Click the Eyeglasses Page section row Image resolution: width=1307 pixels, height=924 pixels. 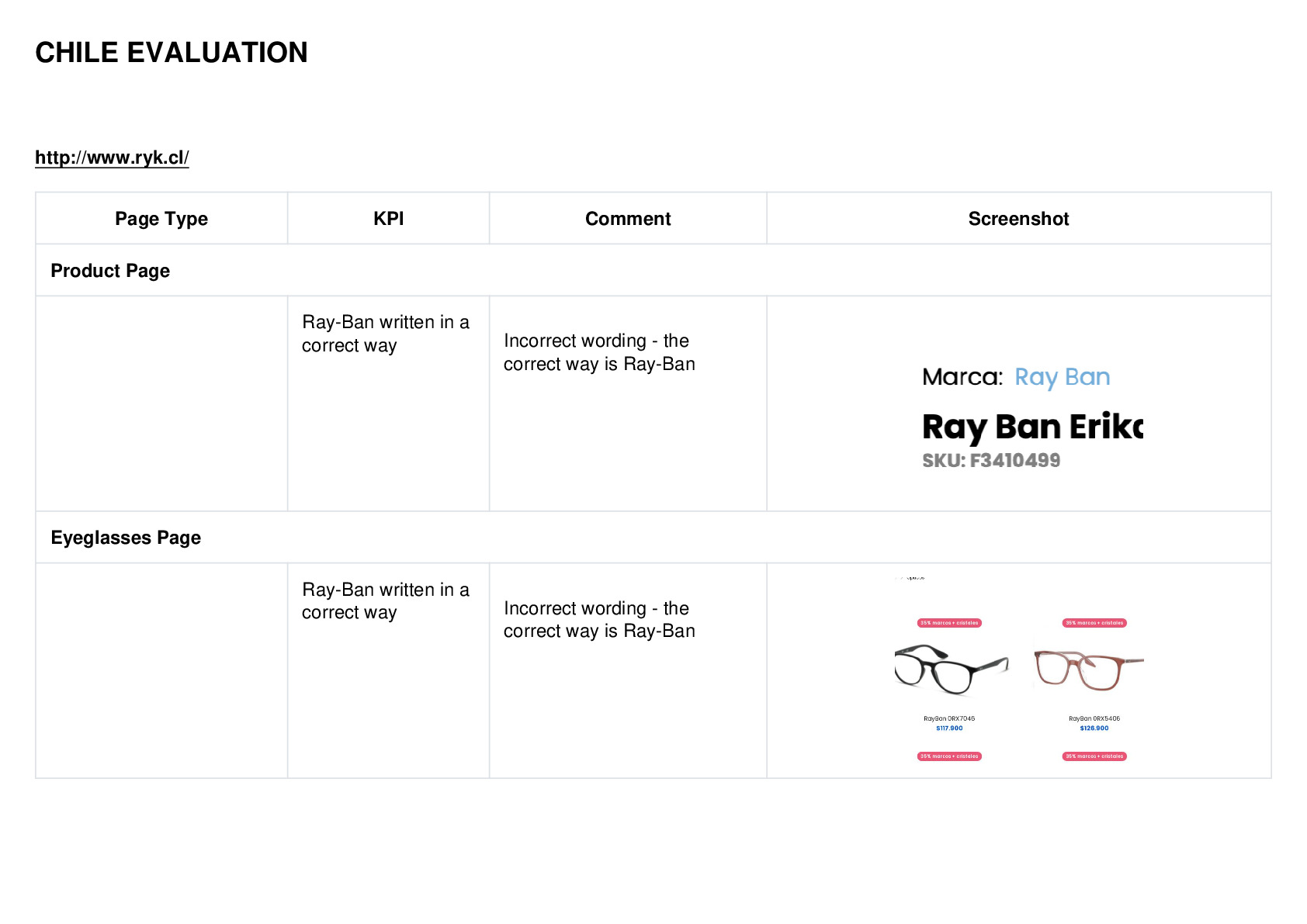coord(653,537)
